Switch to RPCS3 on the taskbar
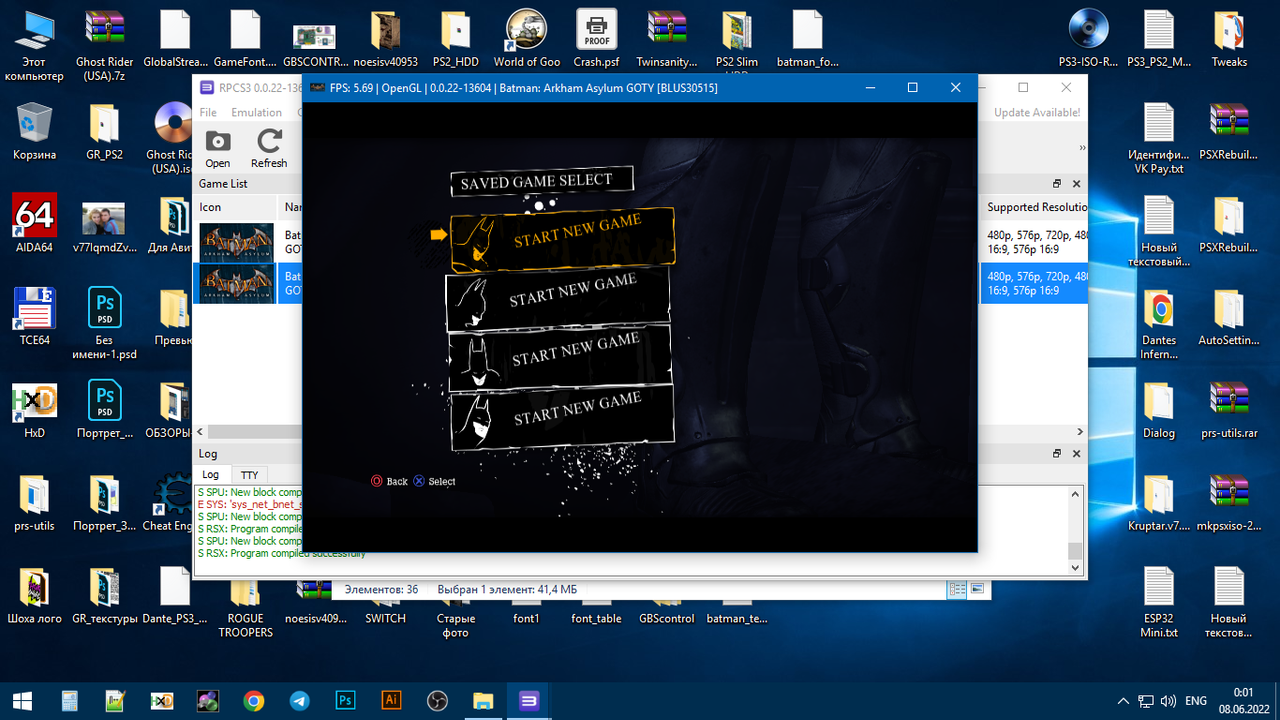The image size is (1280, 720). [x=529, y=701]
